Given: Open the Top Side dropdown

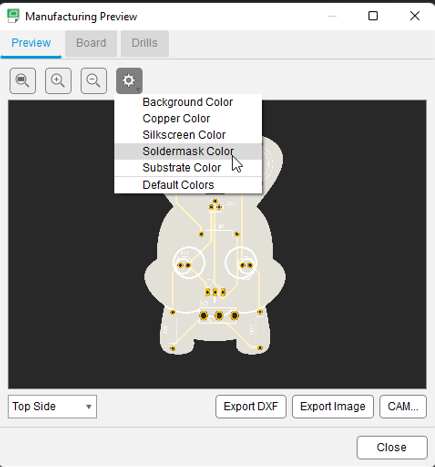Looking at the screenshot, I should coord(52,407).
